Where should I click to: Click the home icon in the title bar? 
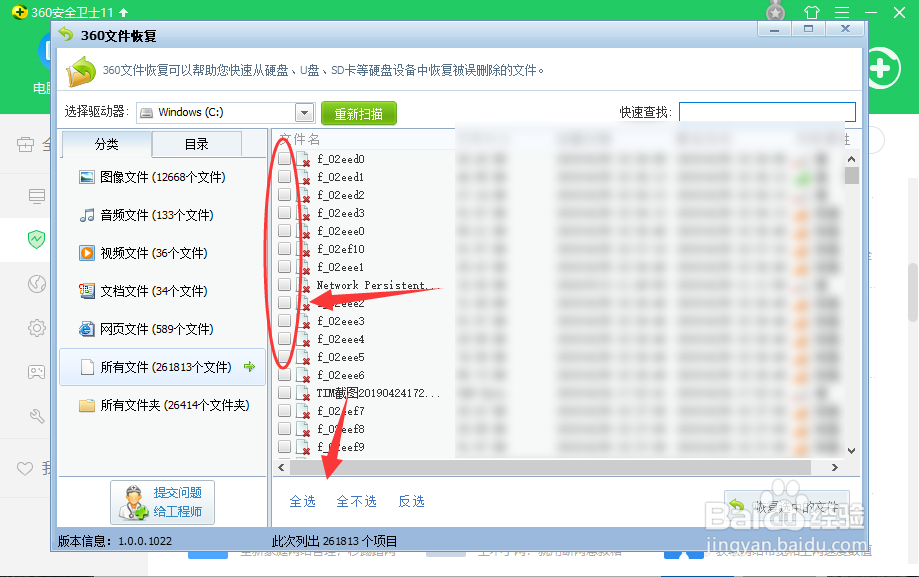(812, 13)
